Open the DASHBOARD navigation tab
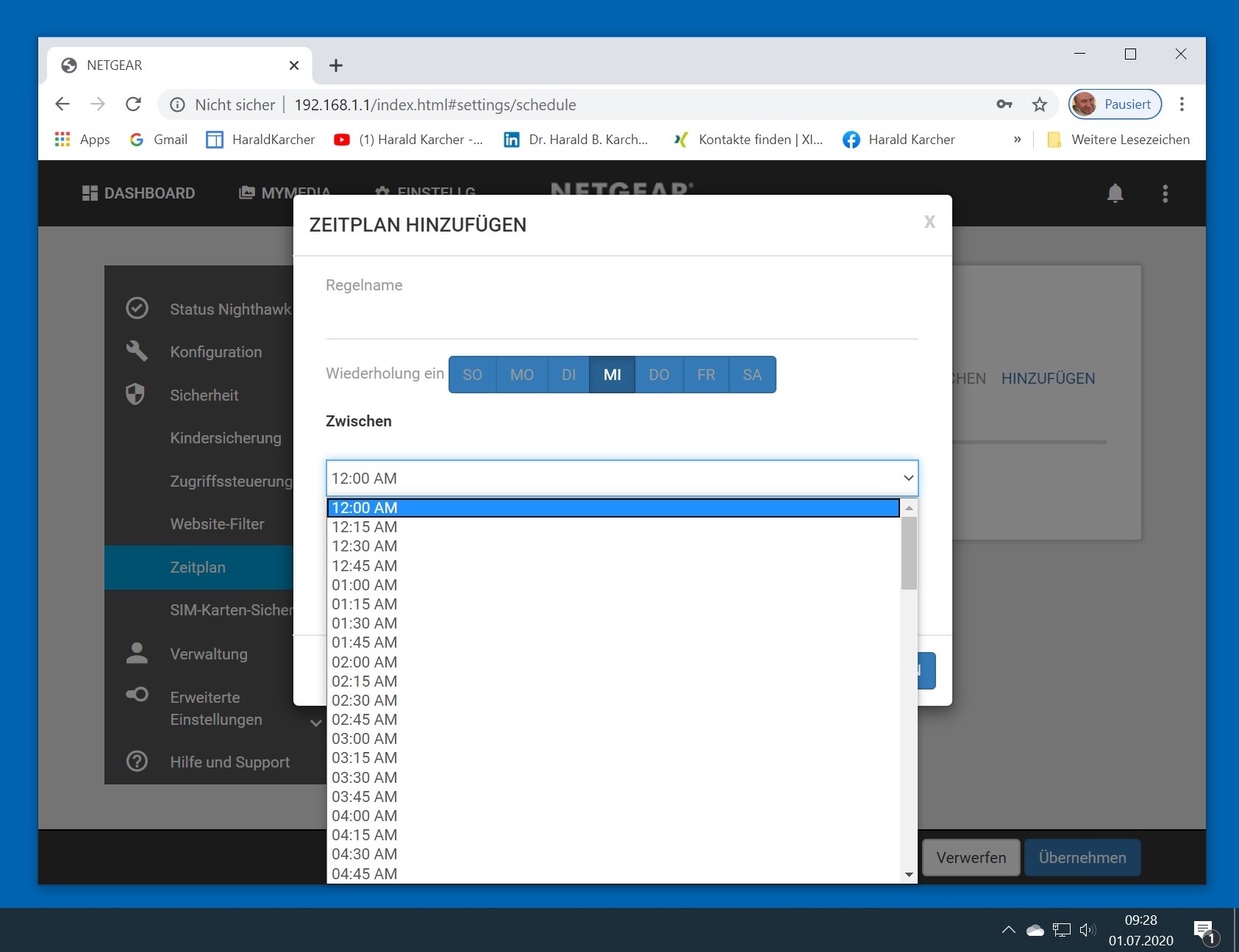1239x952 pixels. pyautogui.click(x=138, y=193)
